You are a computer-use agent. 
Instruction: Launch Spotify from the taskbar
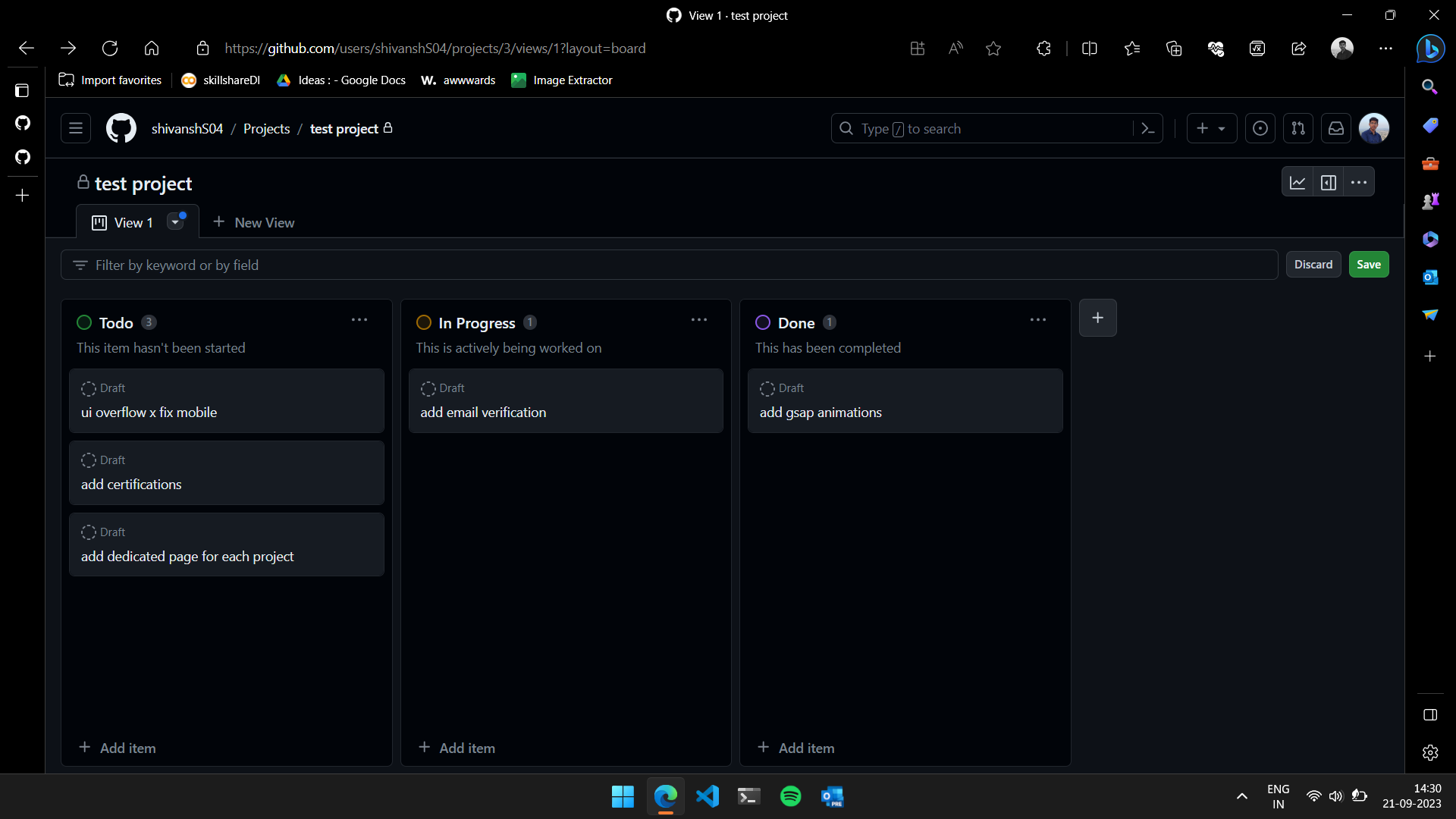pyautogui.click(x=790, y=796)
